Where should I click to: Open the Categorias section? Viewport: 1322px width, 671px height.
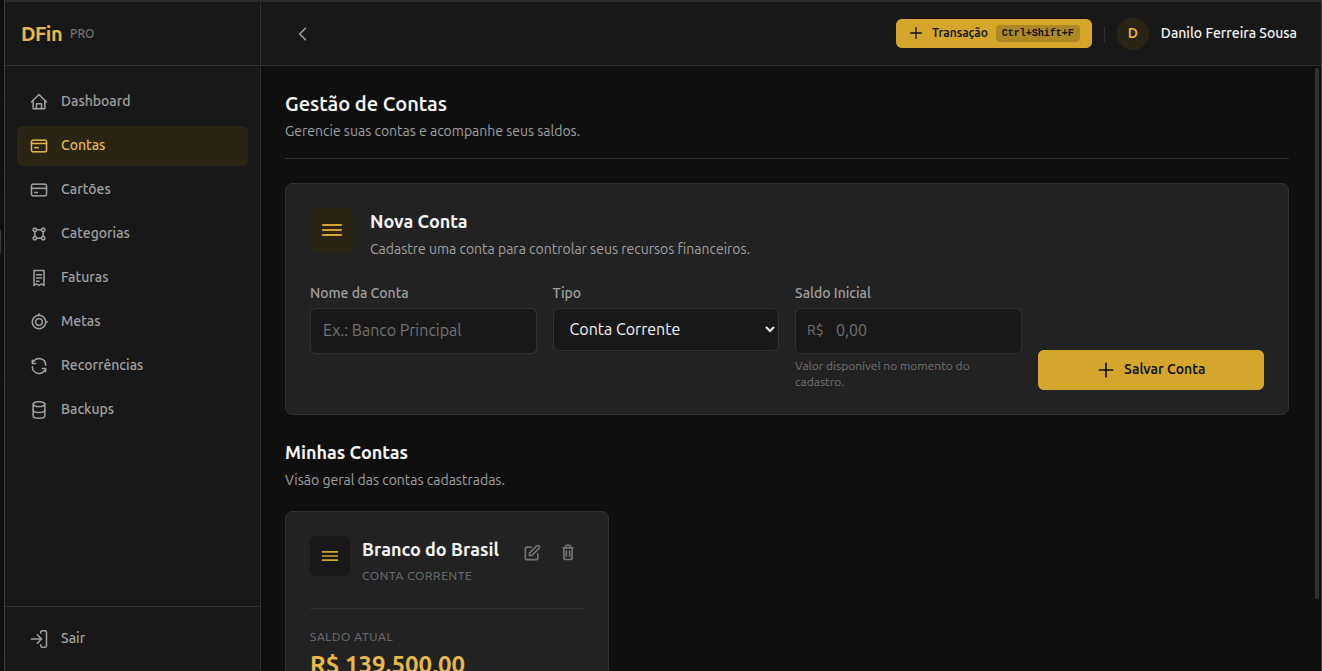(132, 233)
